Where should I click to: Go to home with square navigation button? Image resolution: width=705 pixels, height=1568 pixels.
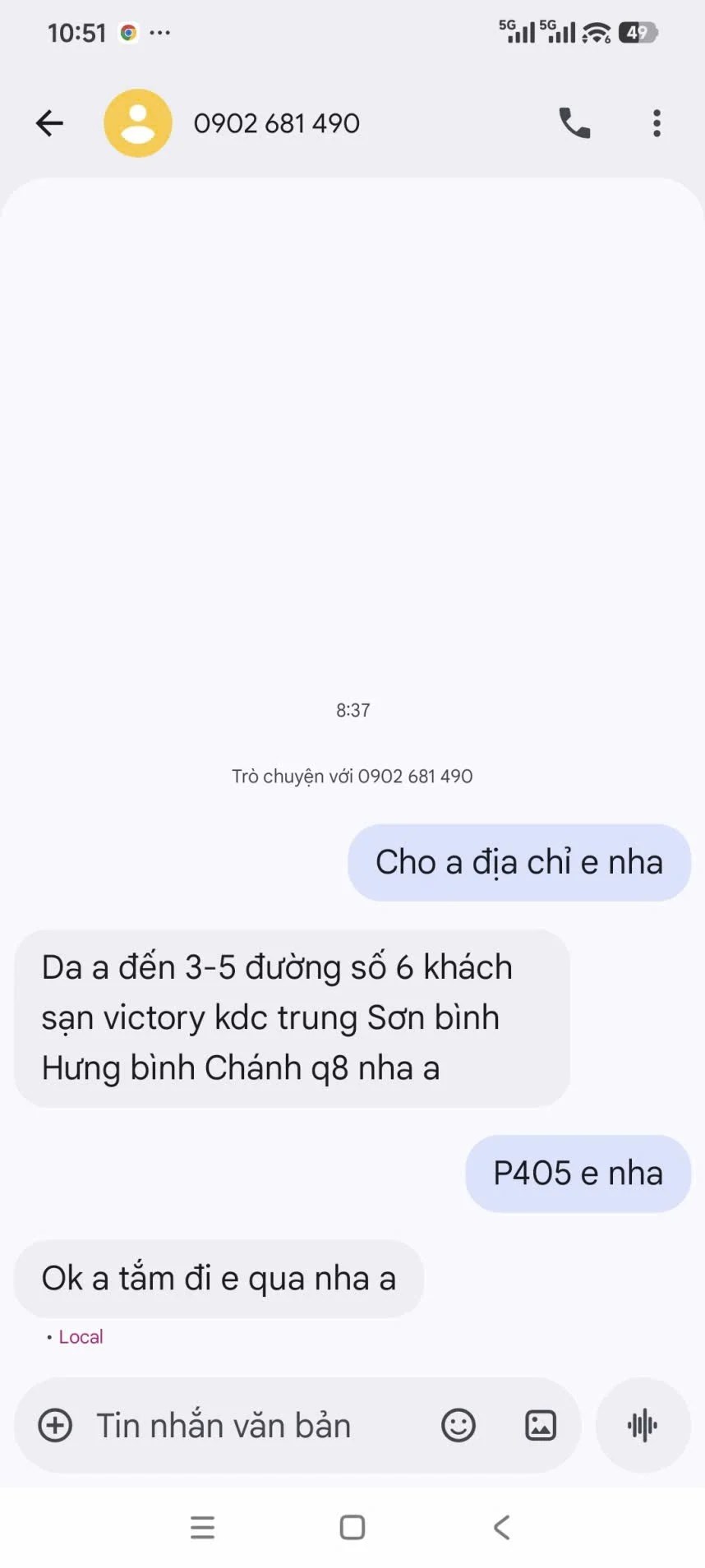[352, 1527]
